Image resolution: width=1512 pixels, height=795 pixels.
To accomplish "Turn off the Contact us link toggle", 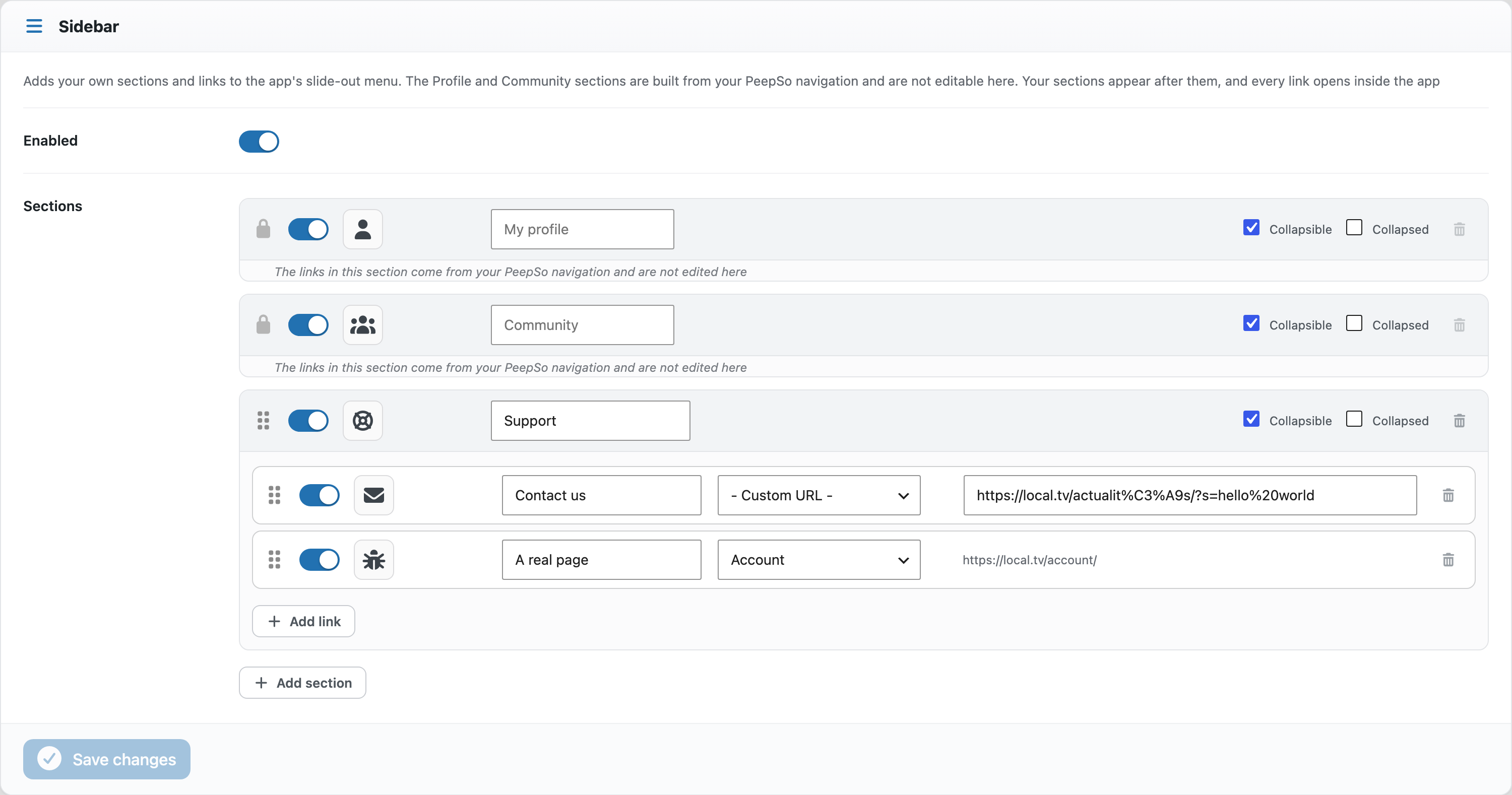I will [x=320, y=495].
